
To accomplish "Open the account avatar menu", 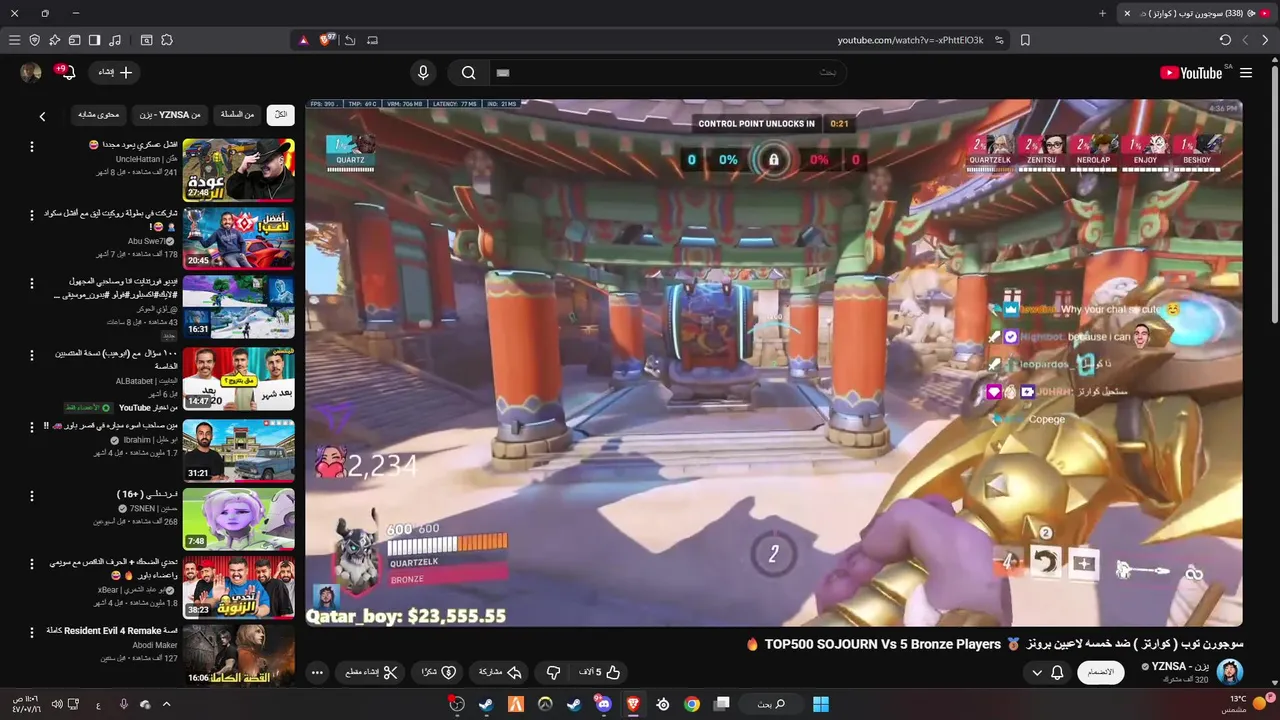I will [31, 72].
